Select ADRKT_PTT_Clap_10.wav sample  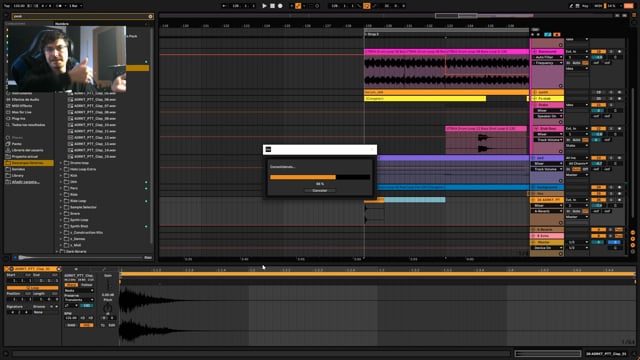coord(95,125)
